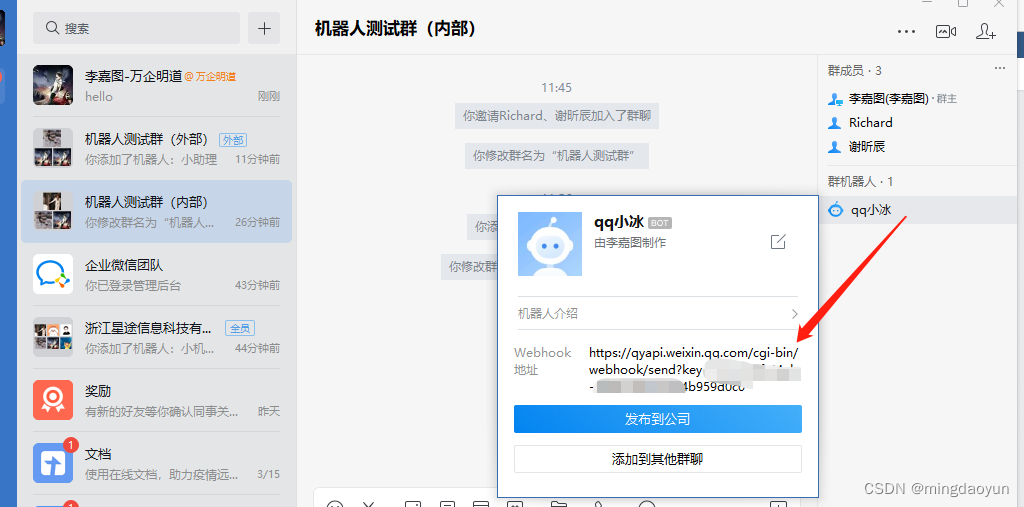Open chat with 李嘉图-万企明道
The height and width of the screenshot is (507, 1024).
click(157, 86)
